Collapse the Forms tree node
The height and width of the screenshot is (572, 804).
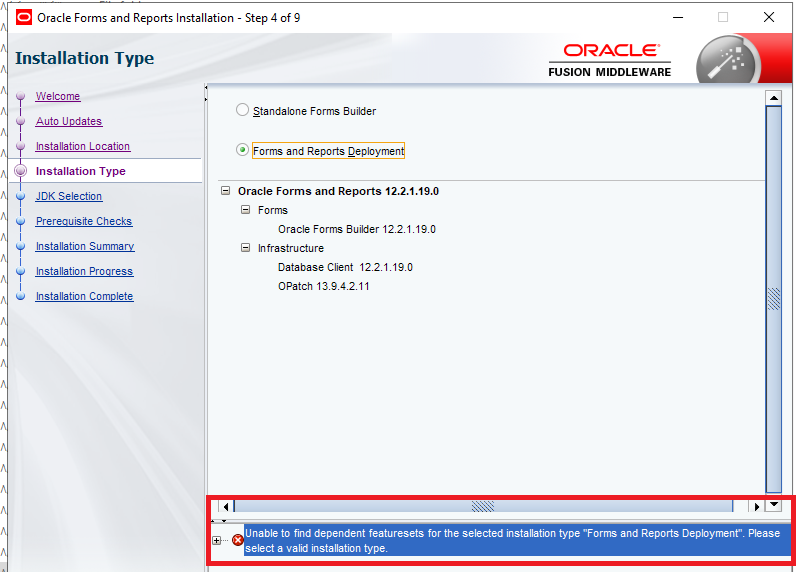pos(246,210)
